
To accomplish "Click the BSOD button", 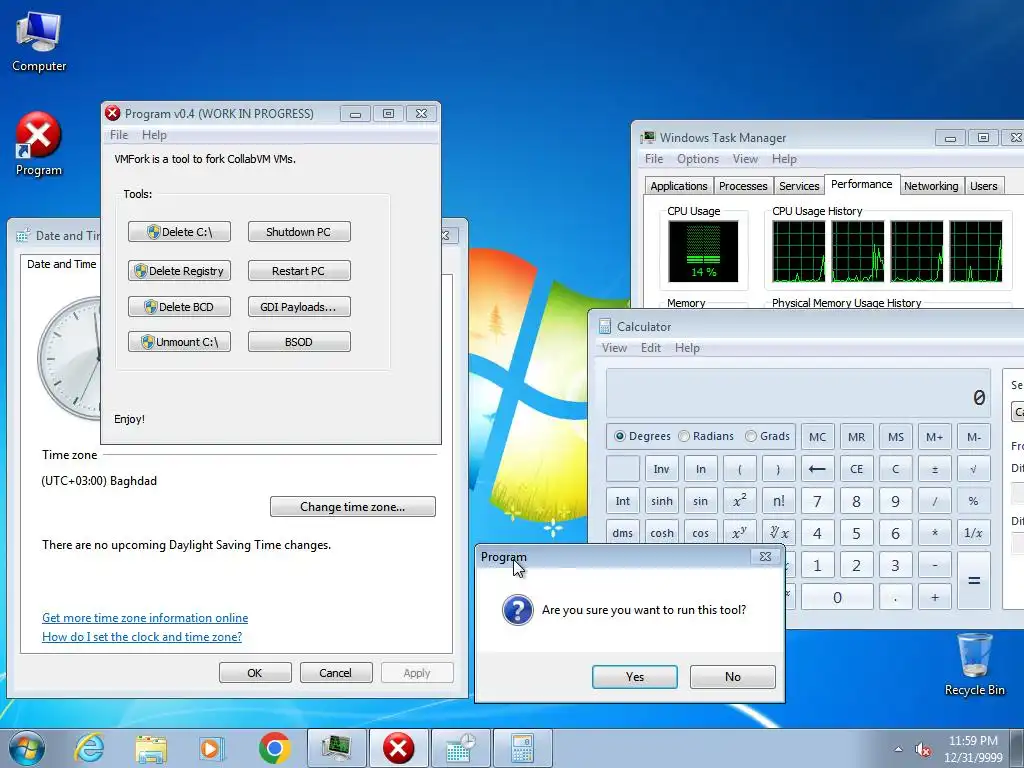I will tap(299, 342).
